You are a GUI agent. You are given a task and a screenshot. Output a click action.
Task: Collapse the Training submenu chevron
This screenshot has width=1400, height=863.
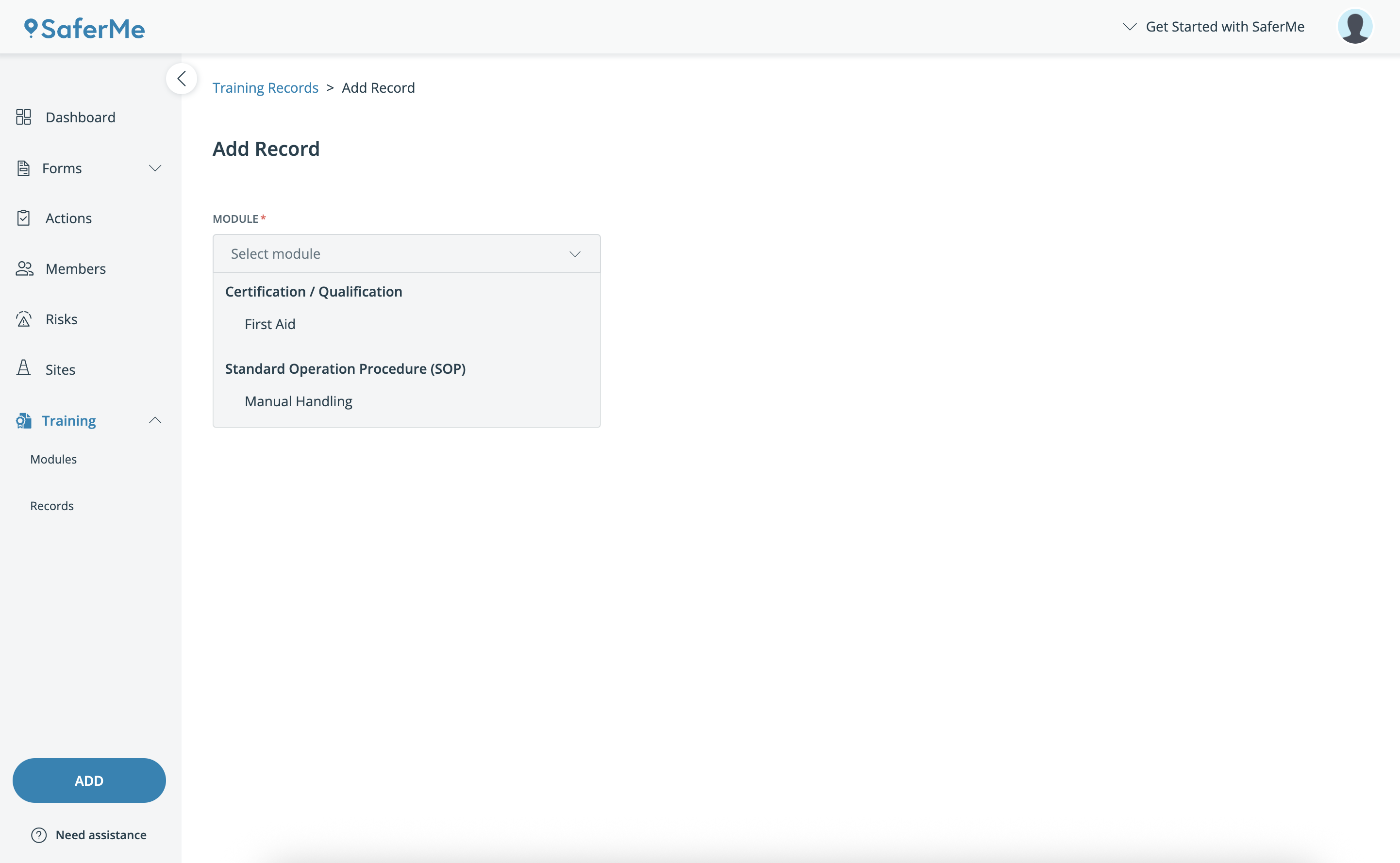click(x=155, y=421)
